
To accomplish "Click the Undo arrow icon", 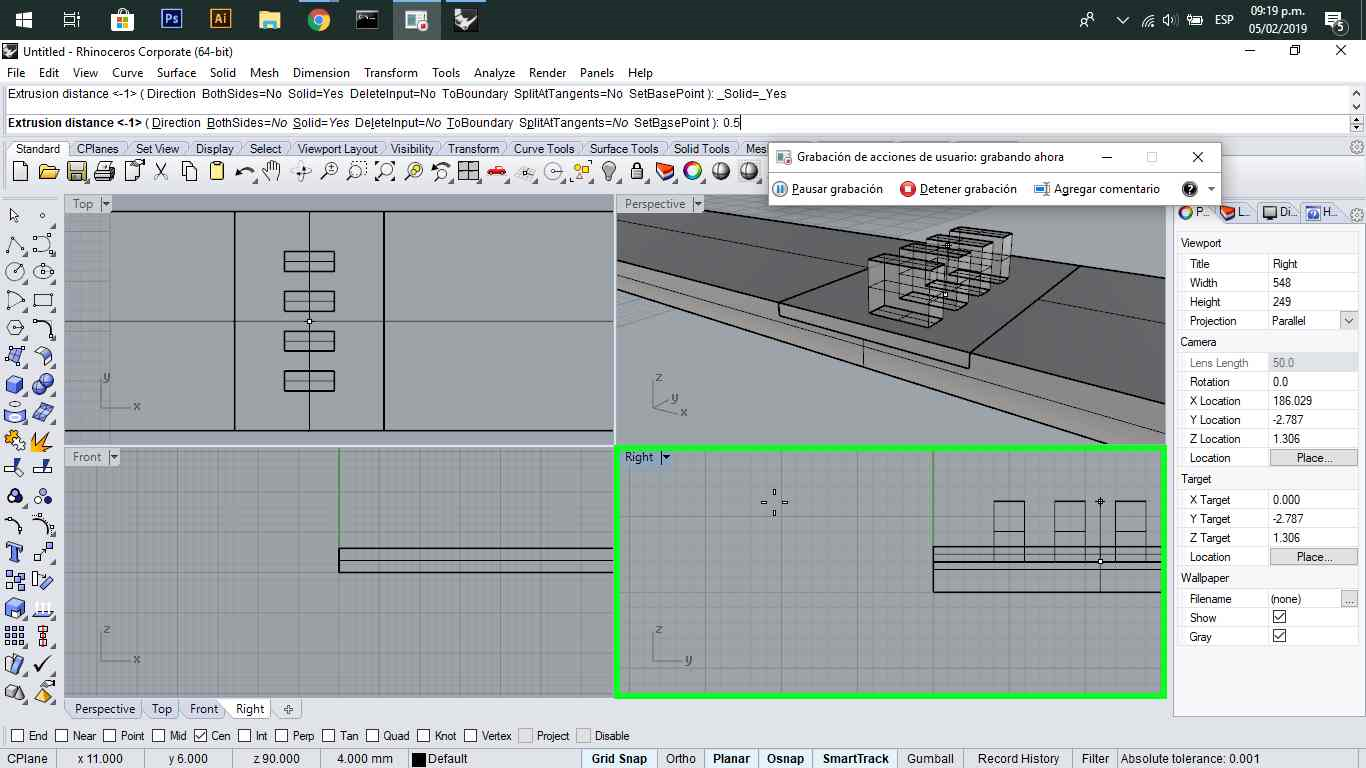I will click(x=244, y=172).
